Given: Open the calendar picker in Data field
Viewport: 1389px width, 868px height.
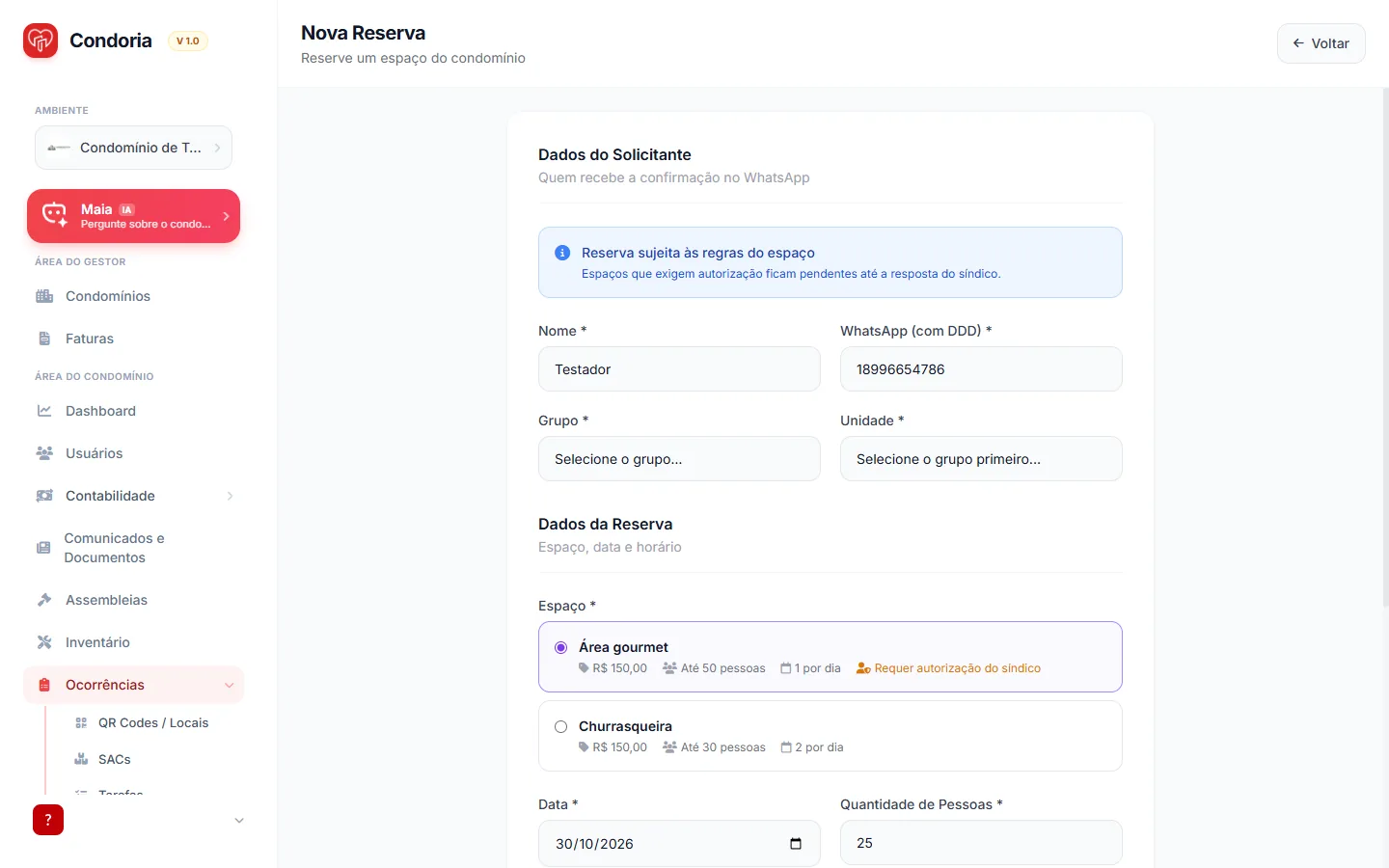Looking at the screenshot, I should 796,844.
